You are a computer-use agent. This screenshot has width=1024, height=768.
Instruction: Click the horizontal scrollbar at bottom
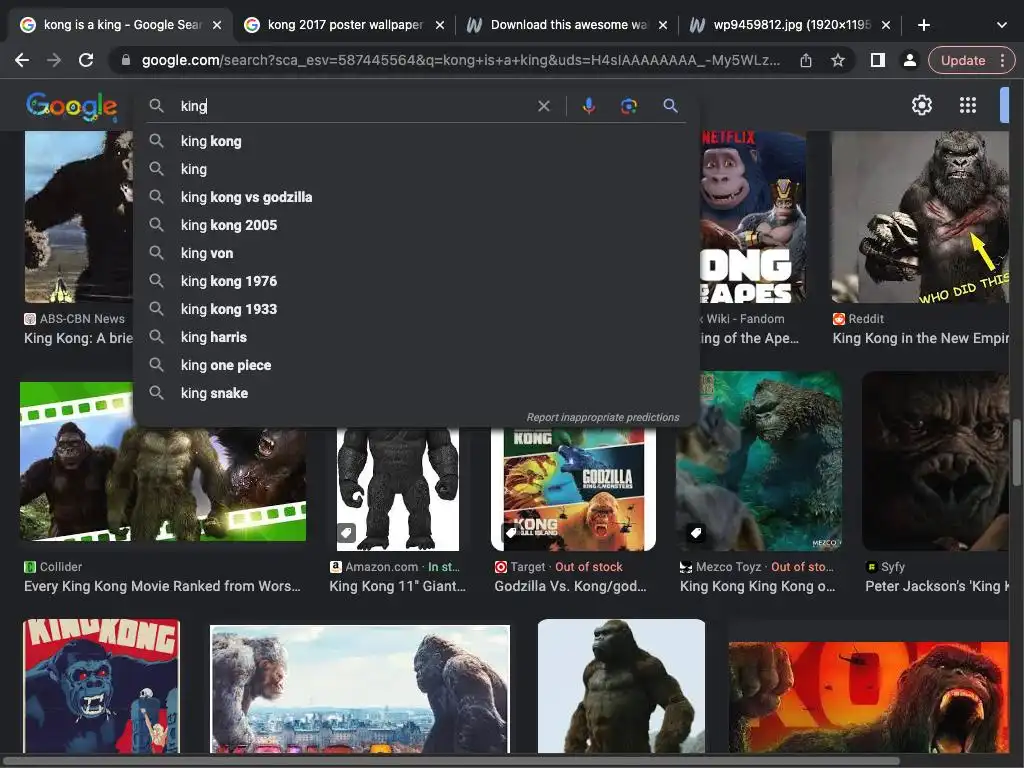(x=451, y=760)
